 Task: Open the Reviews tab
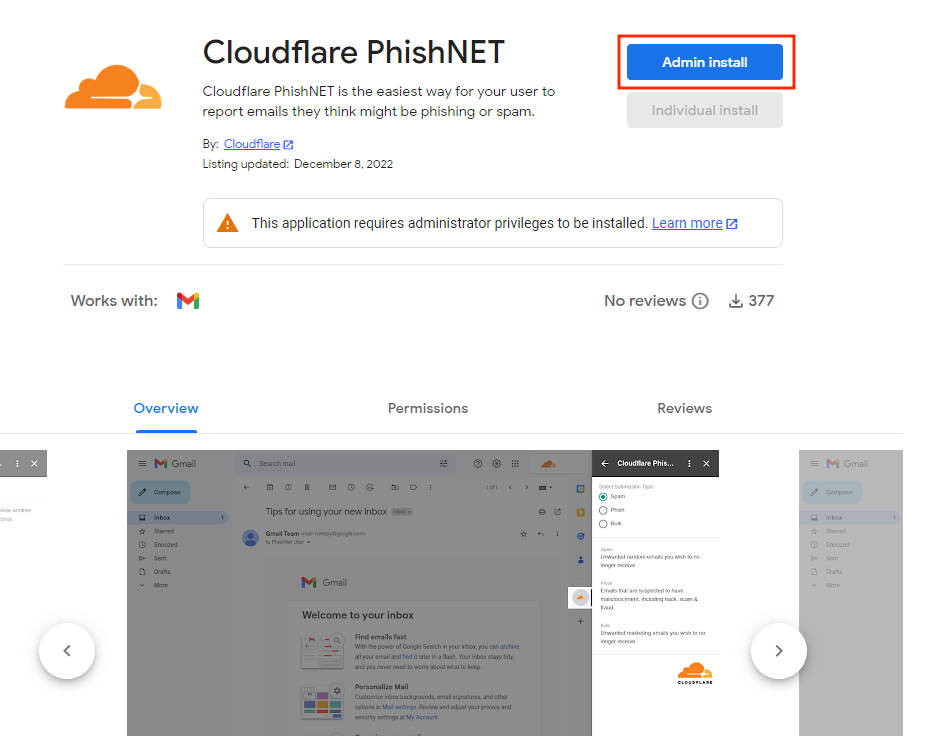click(684, 408)
